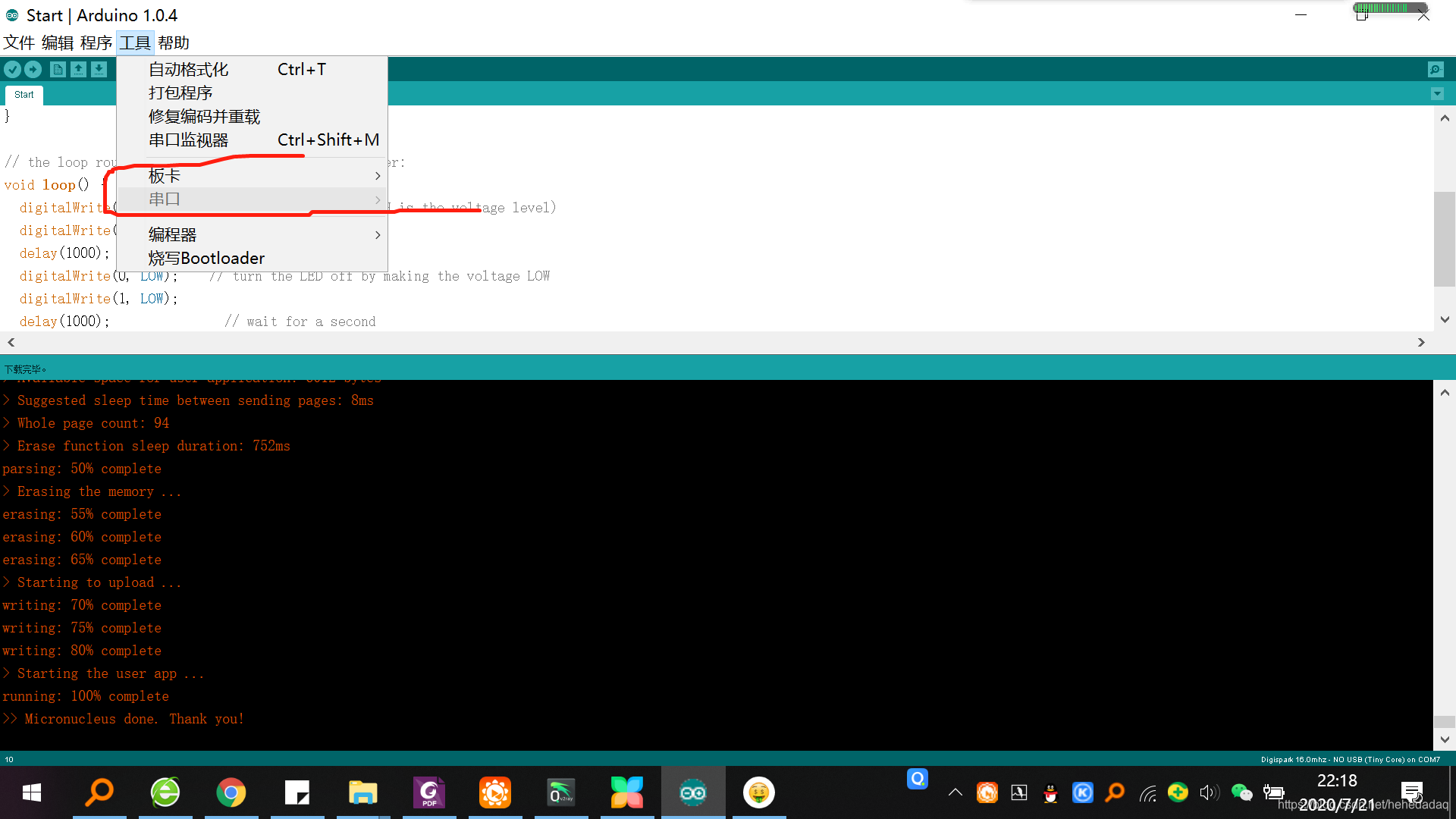
Task: Click the Verify sketch checkmark icon
Action: tap(12, 70)
